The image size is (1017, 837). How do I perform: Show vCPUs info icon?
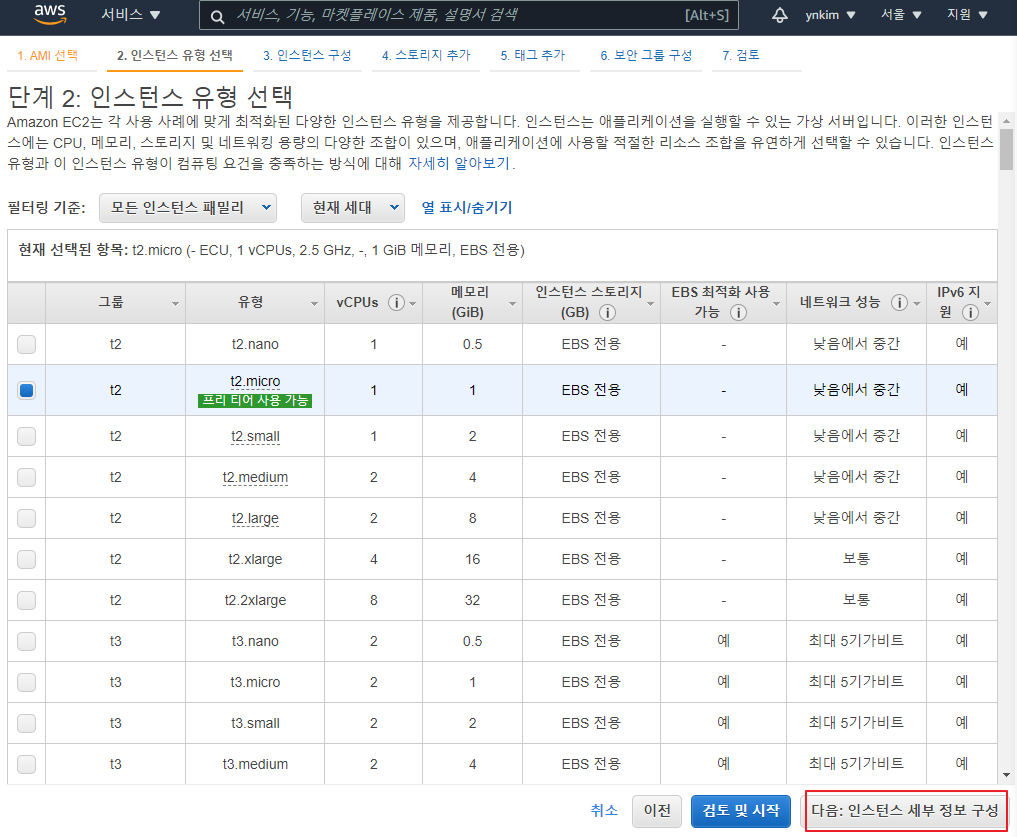(x=396, y=302)
